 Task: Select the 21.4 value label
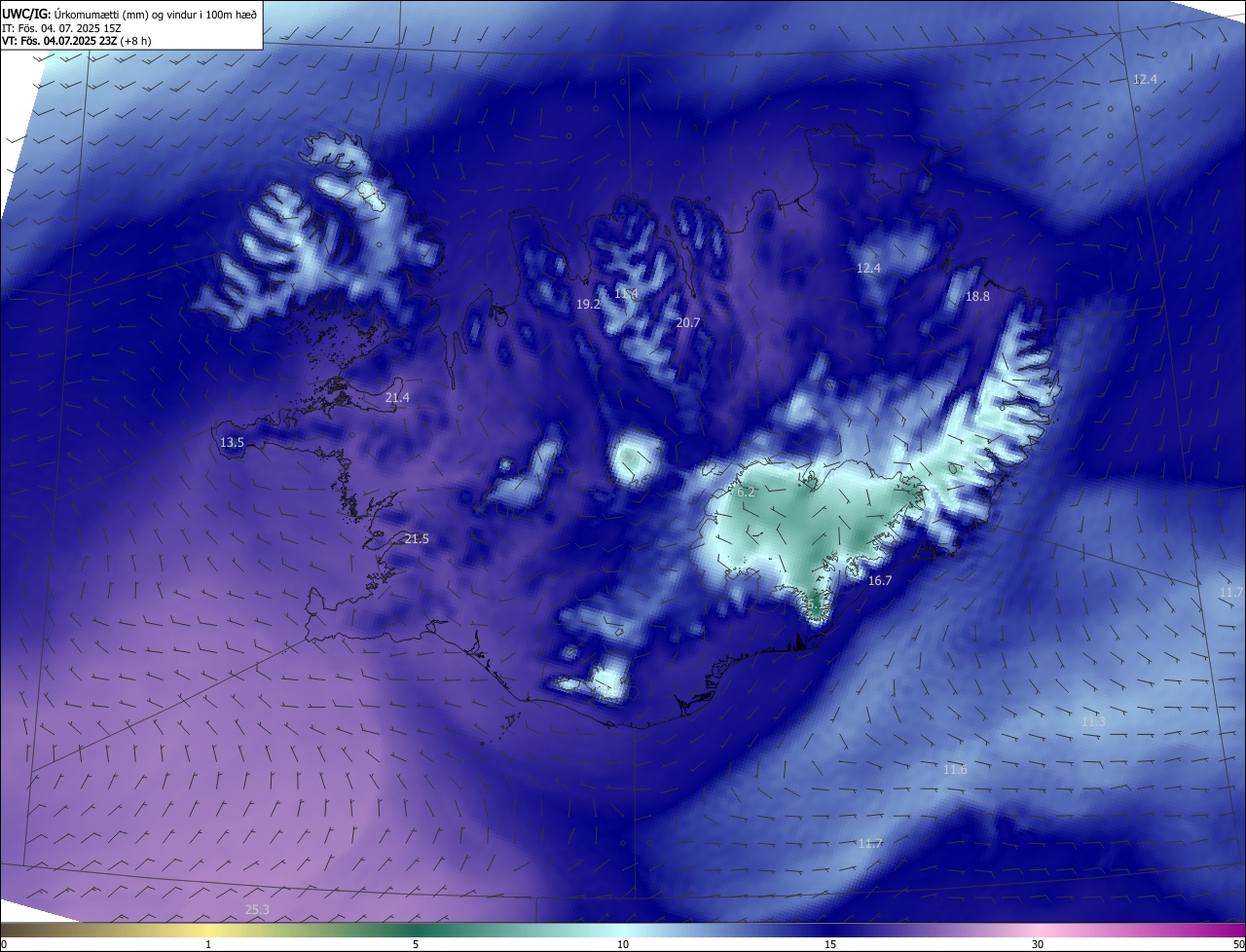[x=397, y=398]
